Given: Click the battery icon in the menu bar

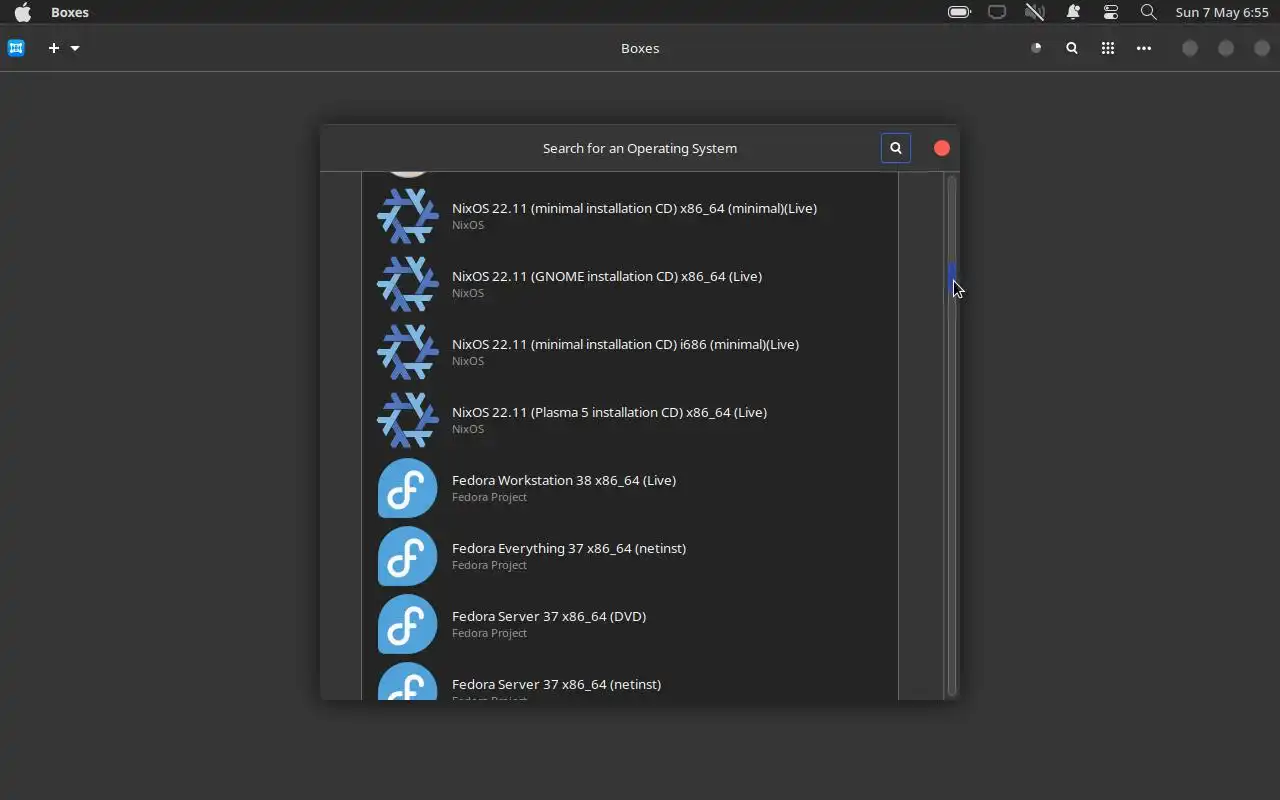Looking at the screenshot, I should (959, 12).
